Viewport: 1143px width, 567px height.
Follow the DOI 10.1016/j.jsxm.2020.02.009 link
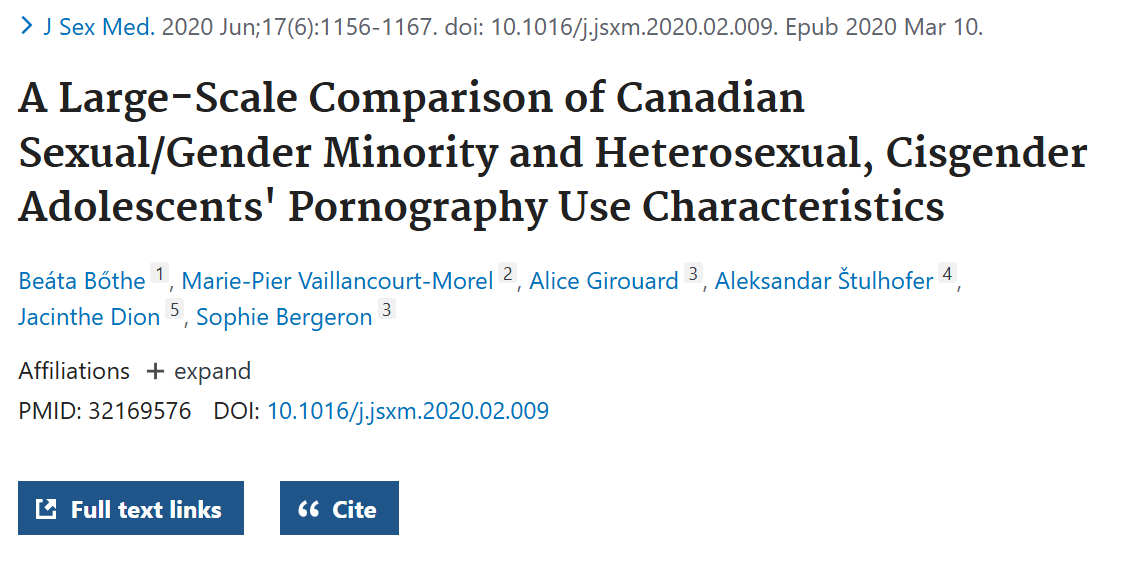click(x=408, y=411)
